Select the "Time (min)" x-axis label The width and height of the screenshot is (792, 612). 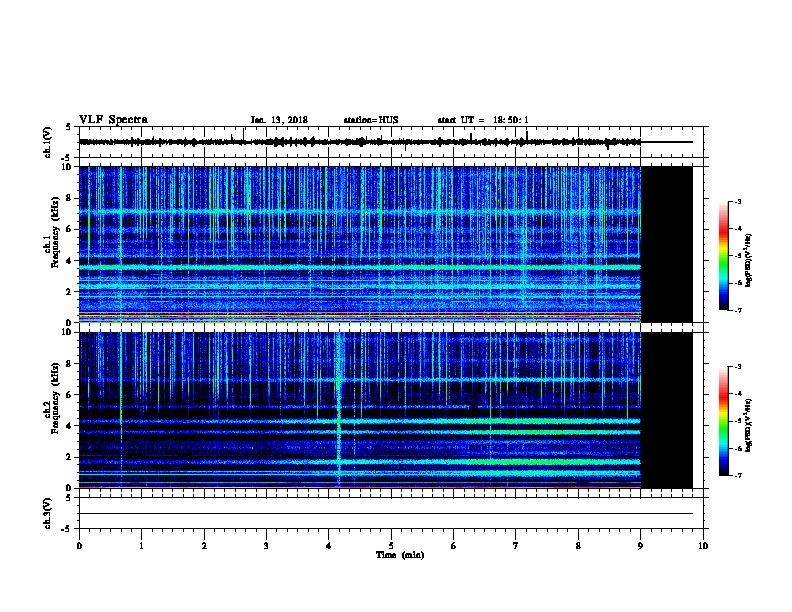(400, 554)
